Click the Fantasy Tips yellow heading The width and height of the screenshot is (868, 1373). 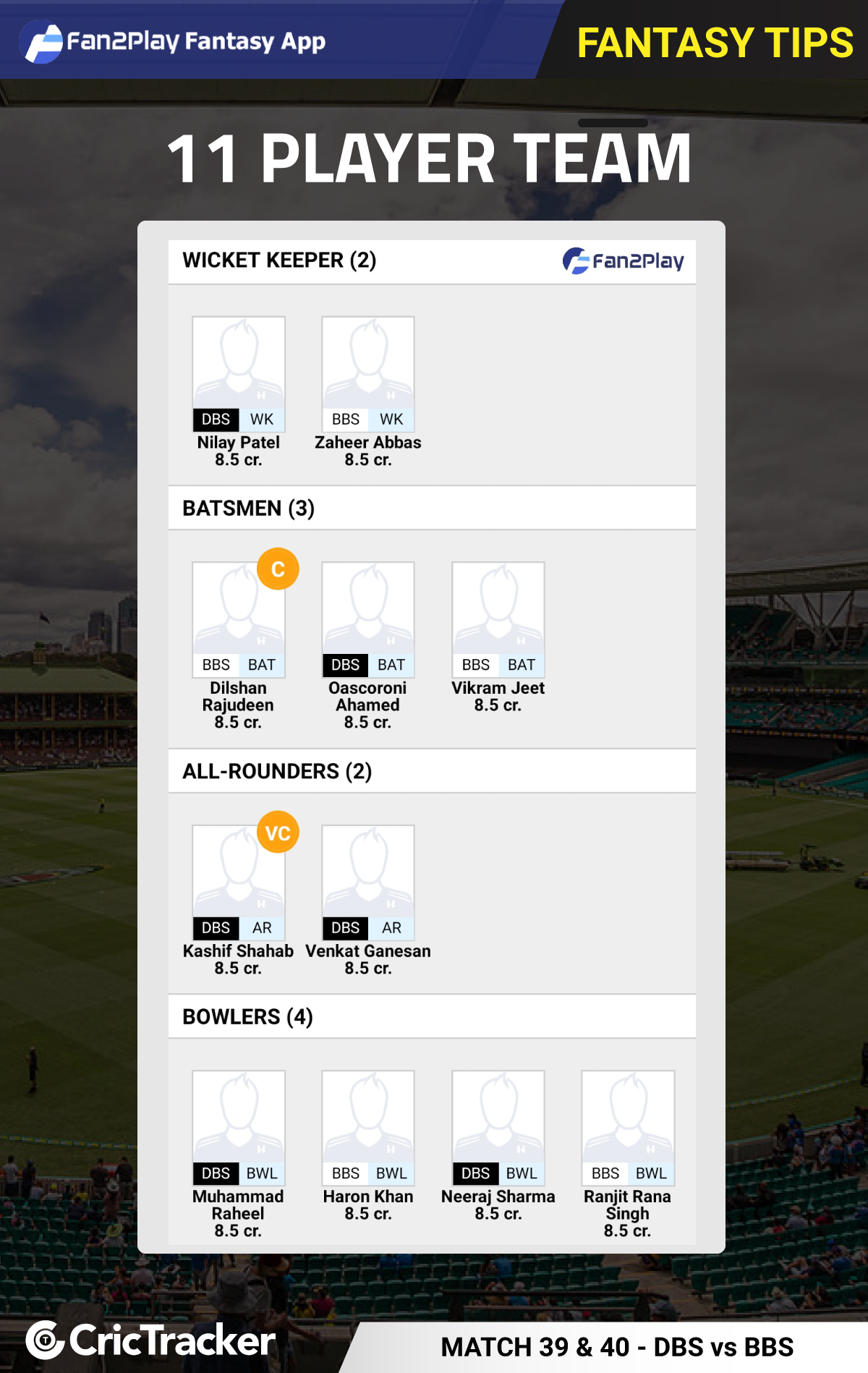pyautogui.click(x=715, y=43)
